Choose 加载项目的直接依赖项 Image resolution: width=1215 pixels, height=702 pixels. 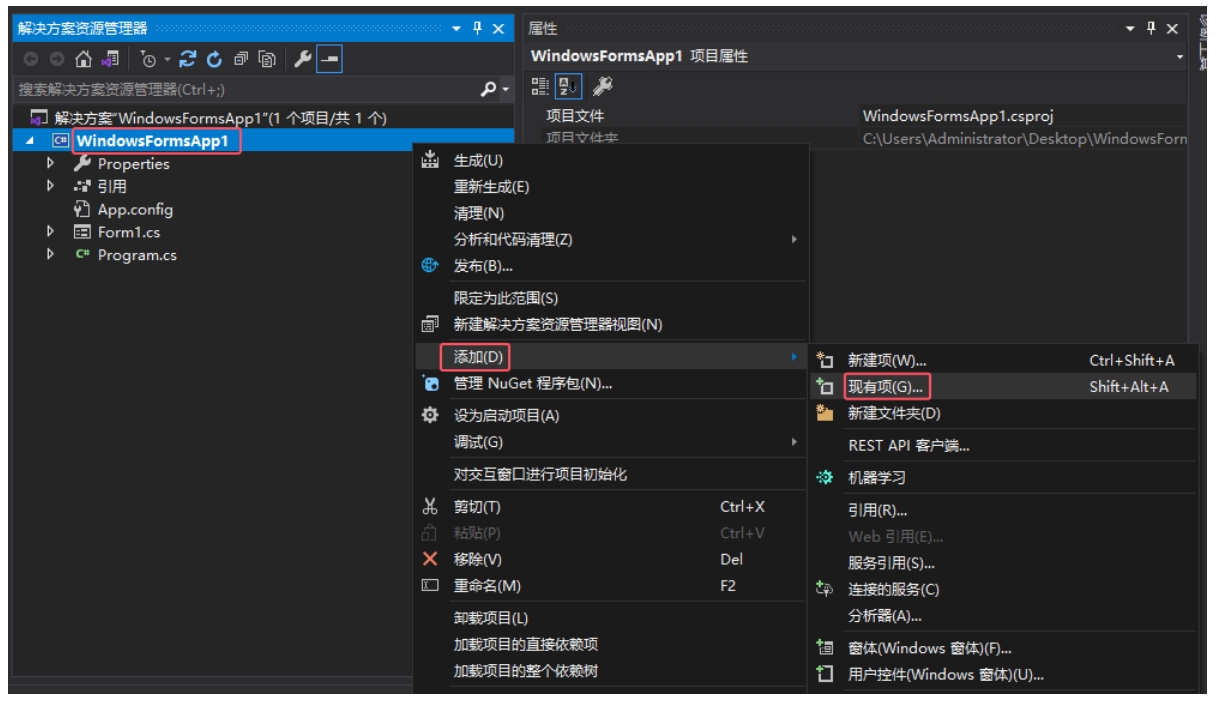coord(611,645)
